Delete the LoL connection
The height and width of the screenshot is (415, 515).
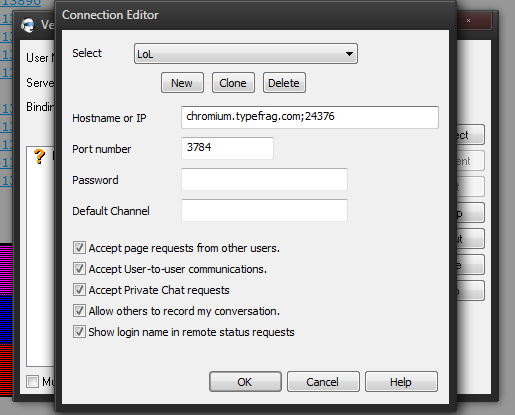[284, 83]
